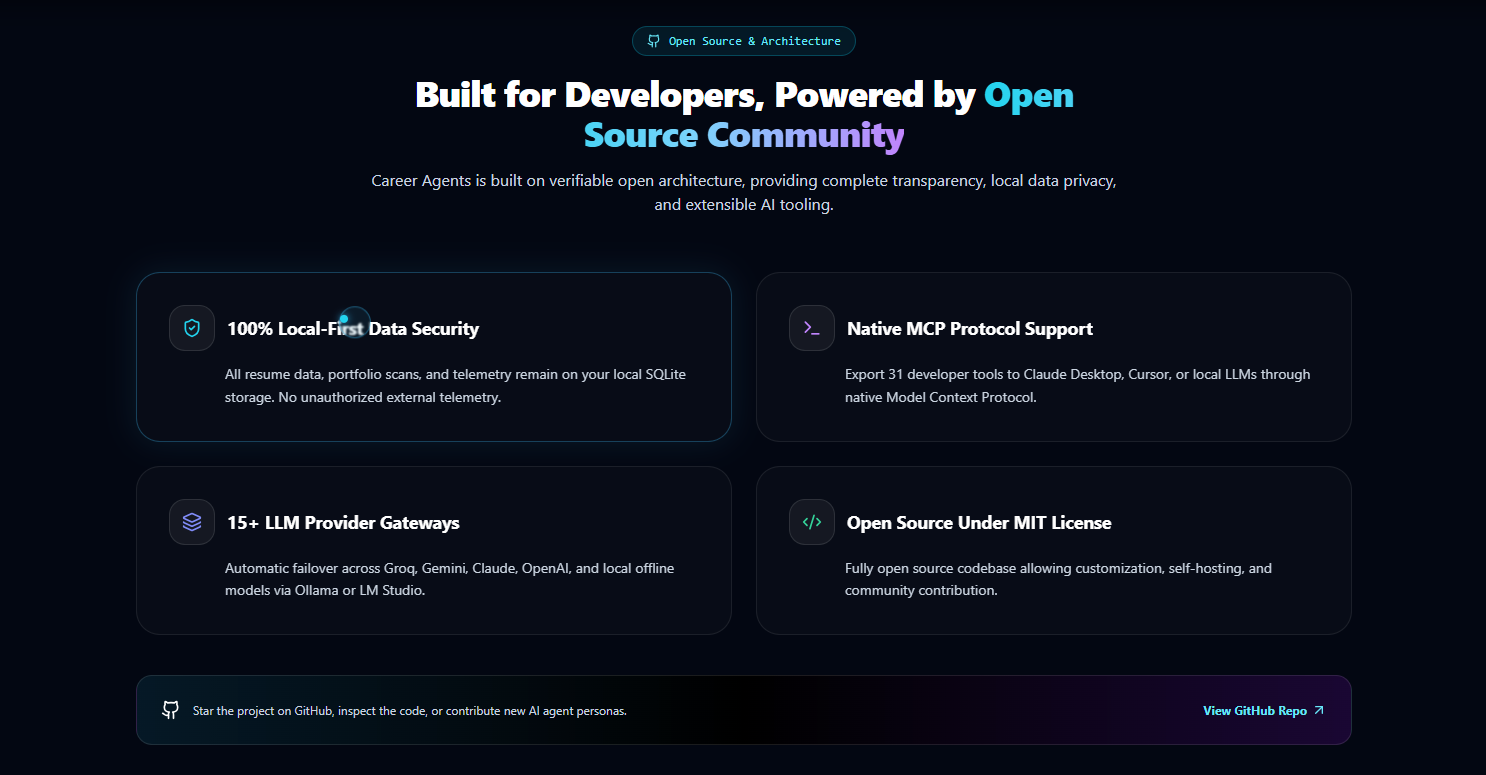Click the text about fully open source codebase
This screenshot has width=1486, height=775.
coord(1058,579)
